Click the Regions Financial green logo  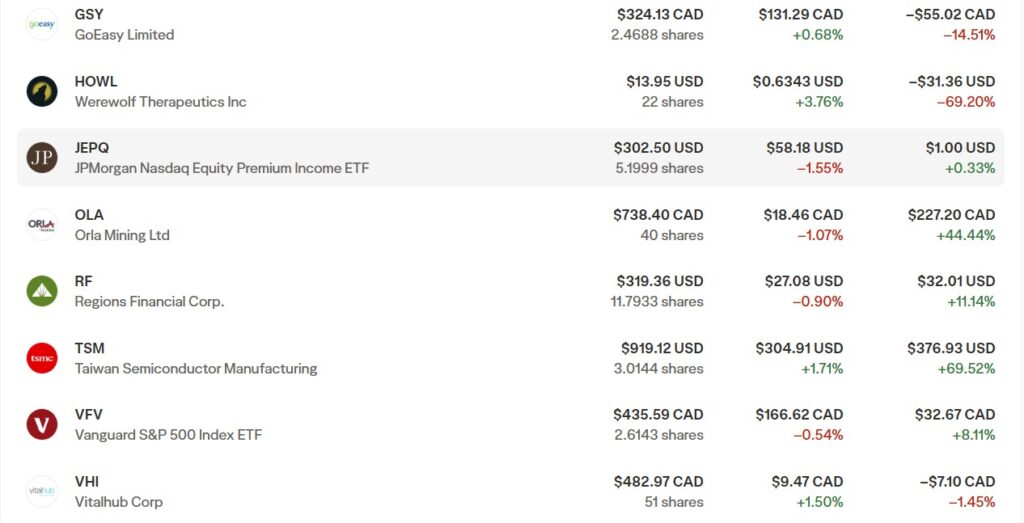(42, 291)
